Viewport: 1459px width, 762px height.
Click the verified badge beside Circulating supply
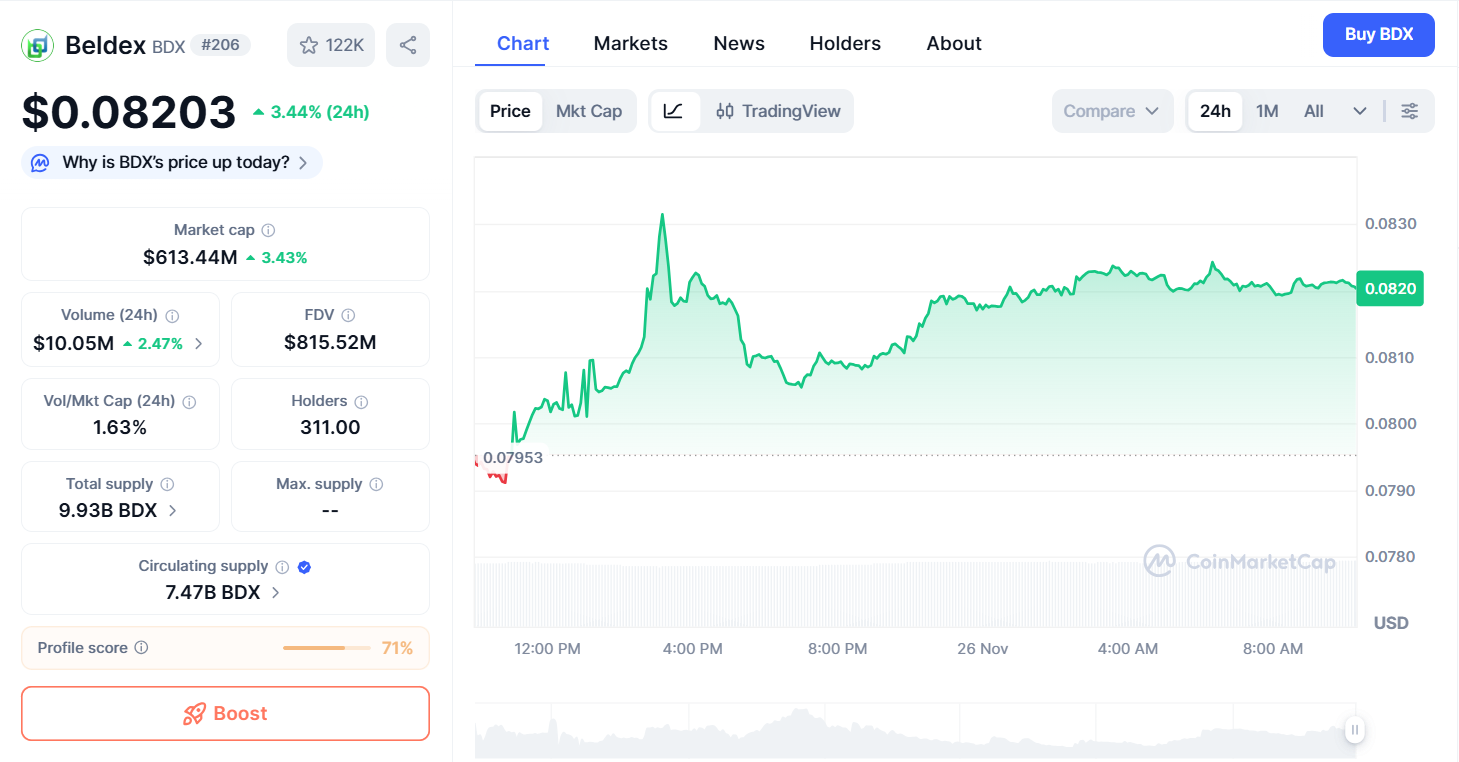point(303,566)
